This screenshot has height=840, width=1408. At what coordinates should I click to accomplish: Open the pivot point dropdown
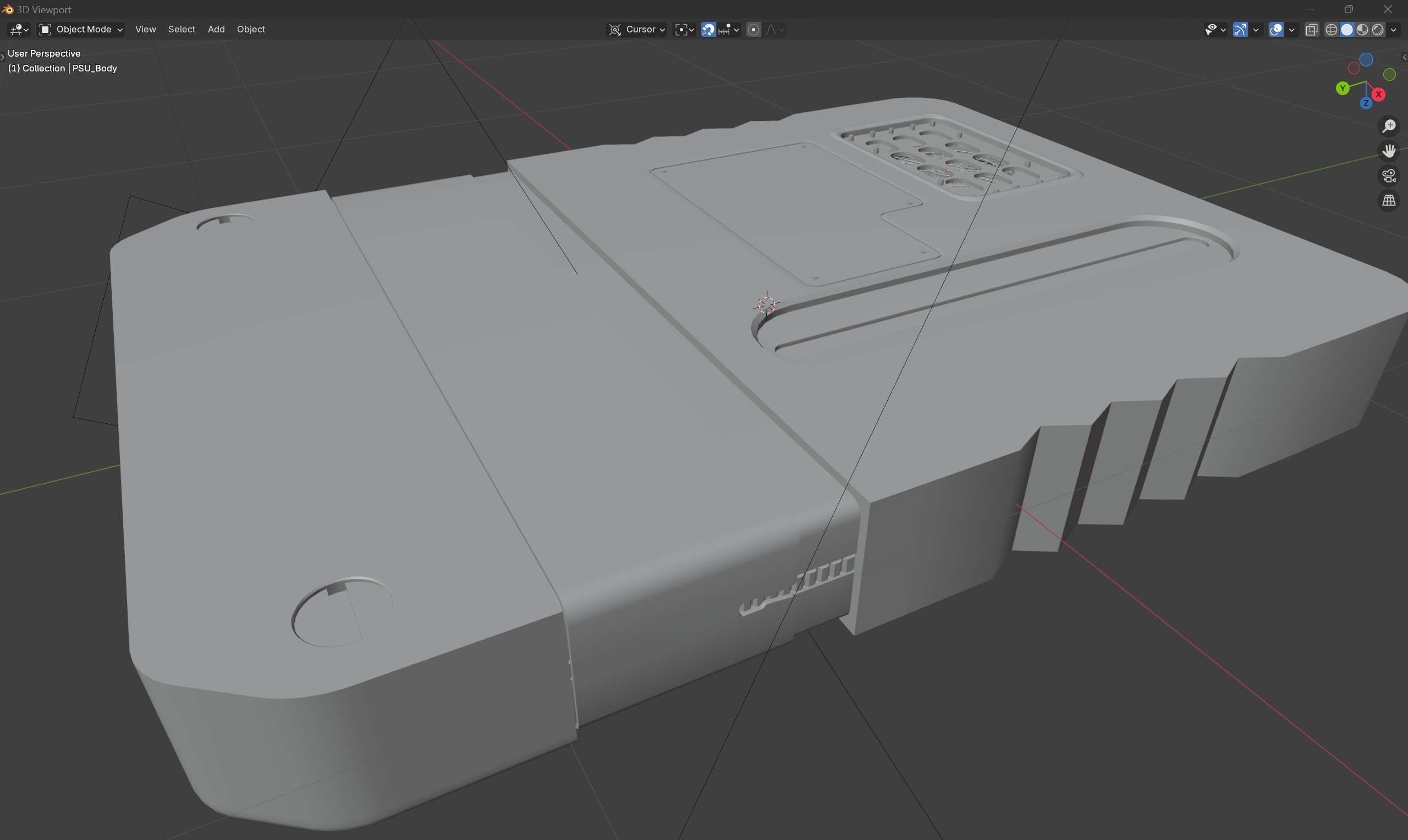(684, 30)
